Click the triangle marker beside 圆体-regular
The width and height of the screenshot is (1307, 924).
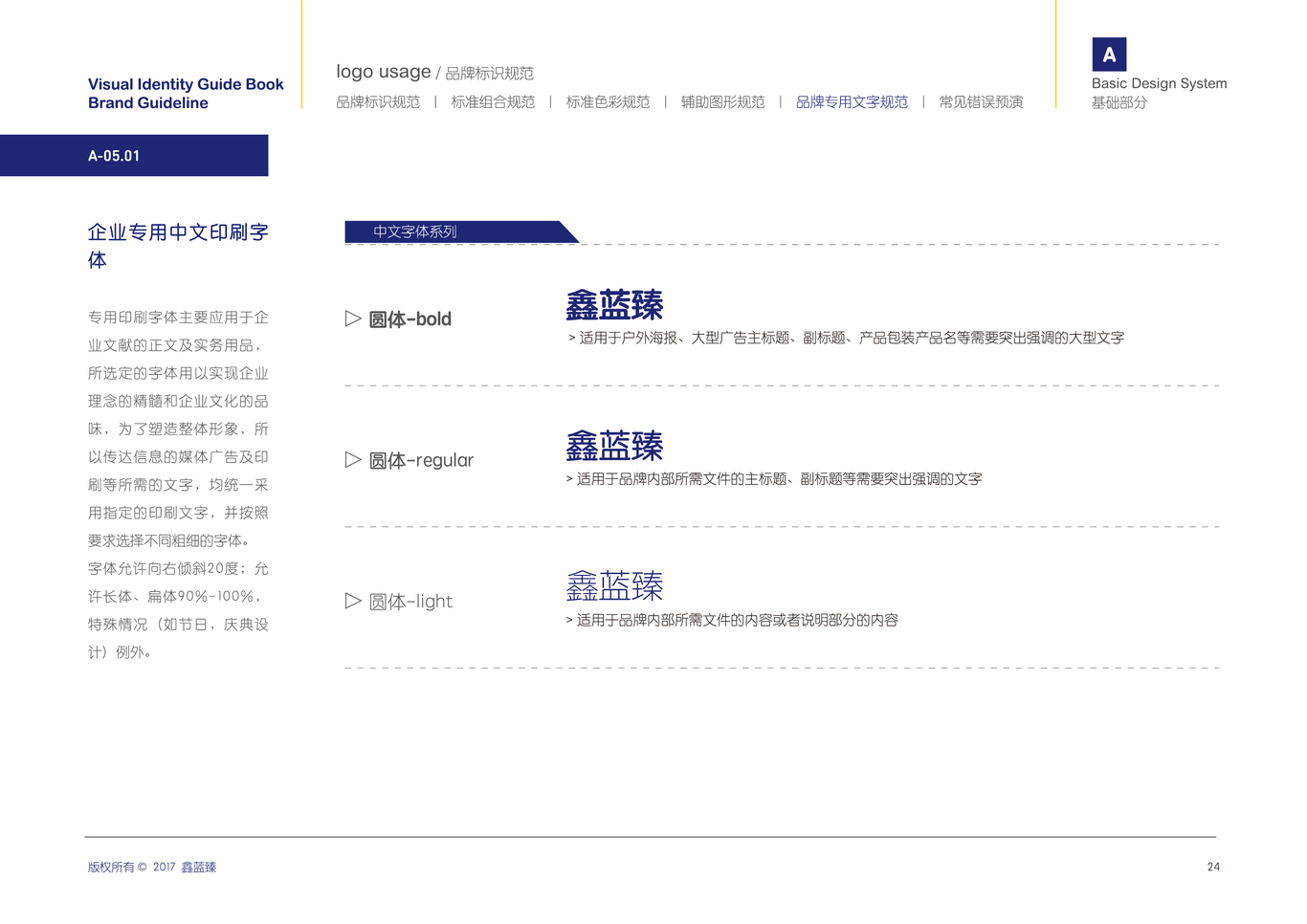coord(353,460)
